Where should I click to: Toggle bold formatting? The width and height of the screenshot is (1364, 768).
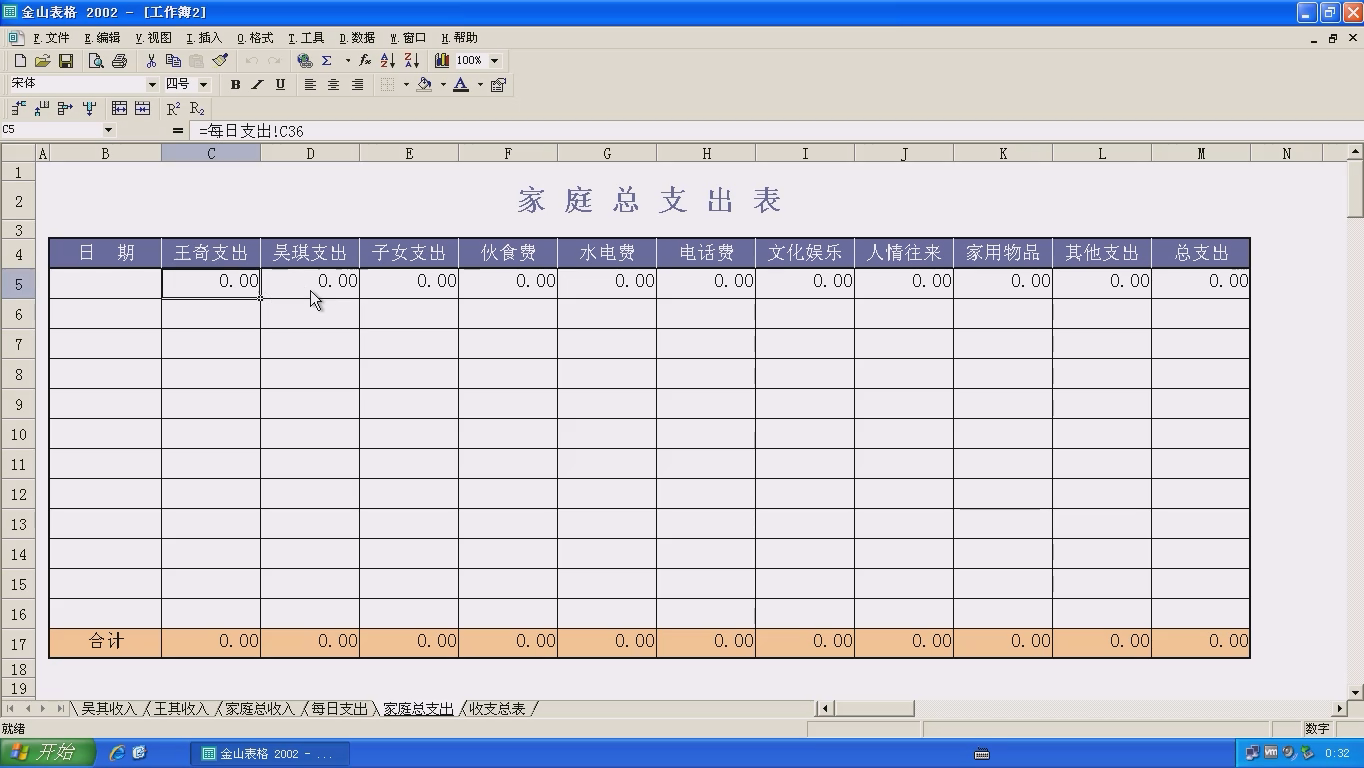click(x=235, y=85)
